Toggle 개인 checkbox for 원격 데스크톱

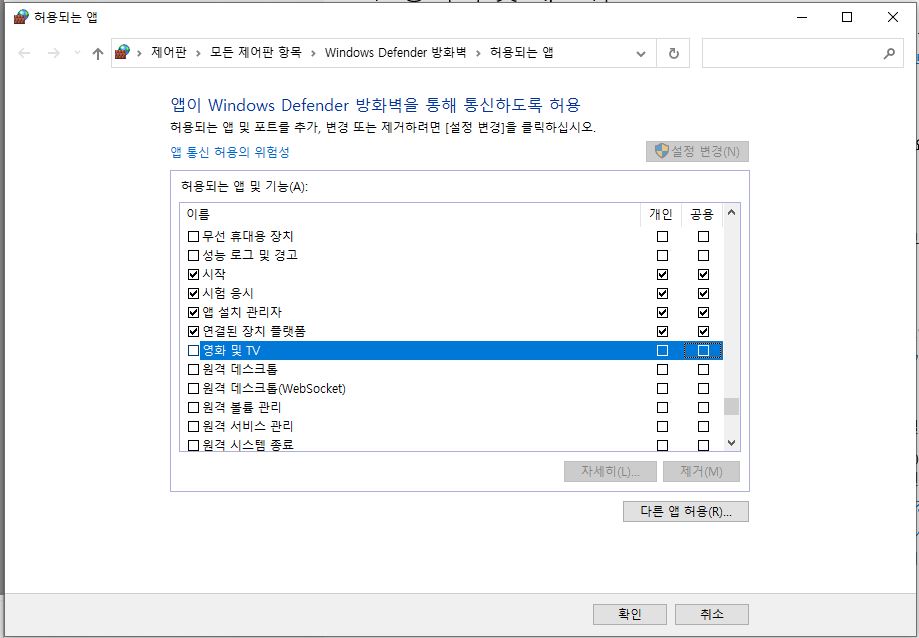(x=662, y=370)
